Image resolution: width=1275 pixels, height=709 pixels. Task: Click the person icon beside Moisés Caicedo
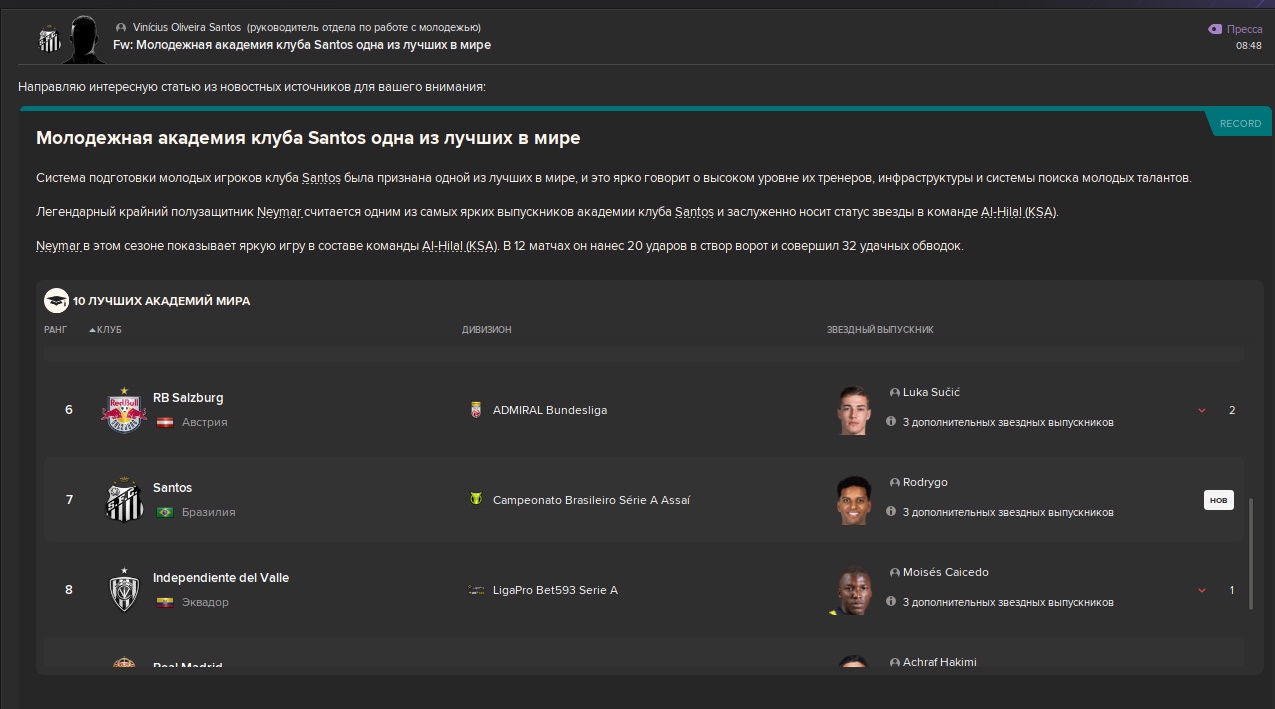[894, 573]
